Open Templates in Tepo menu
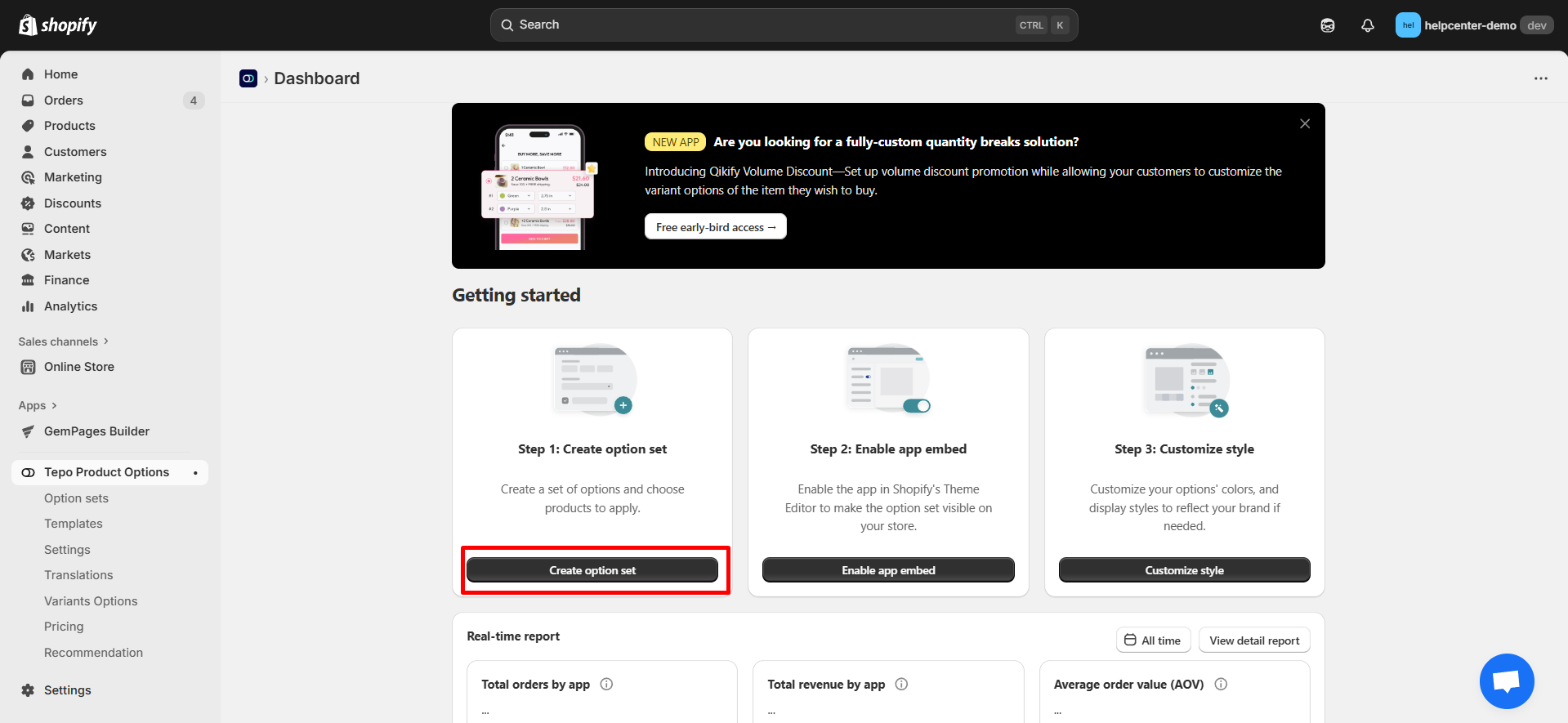Viewport: 1568px width, 723px height. [x=74, y=524]
